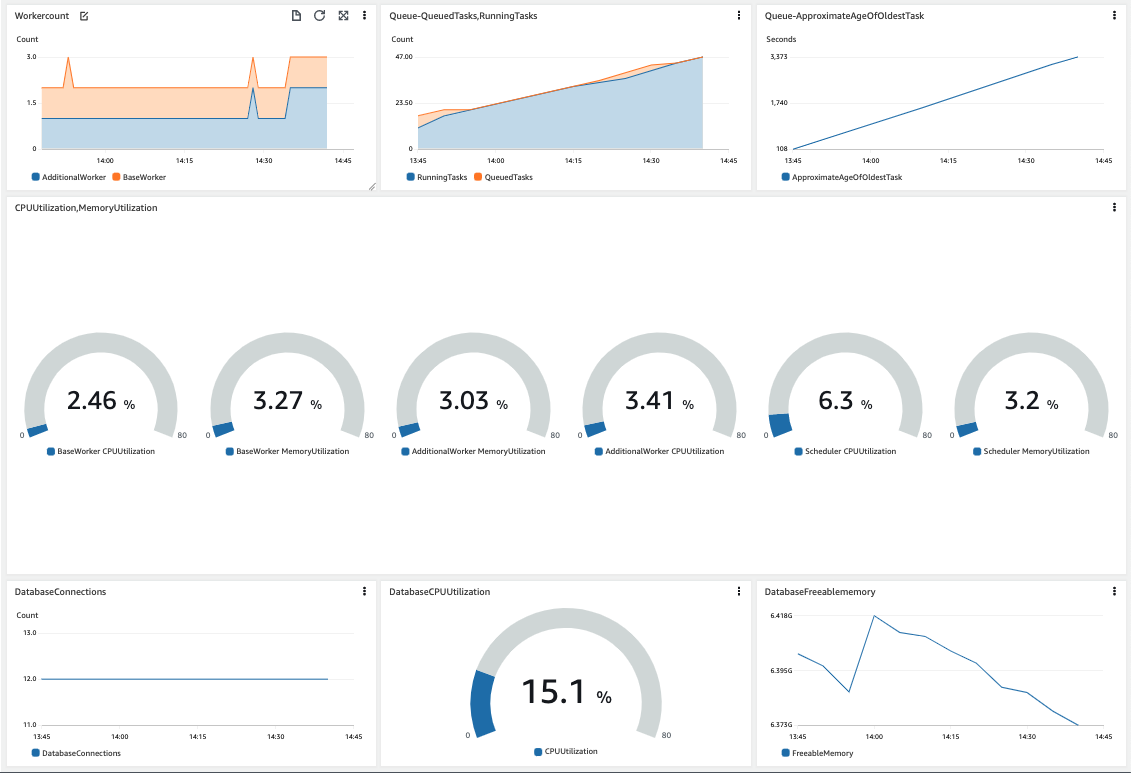Refresh the Workercount widget
The width and height of the screenshot is (1131, 773).
coord(319,15)
